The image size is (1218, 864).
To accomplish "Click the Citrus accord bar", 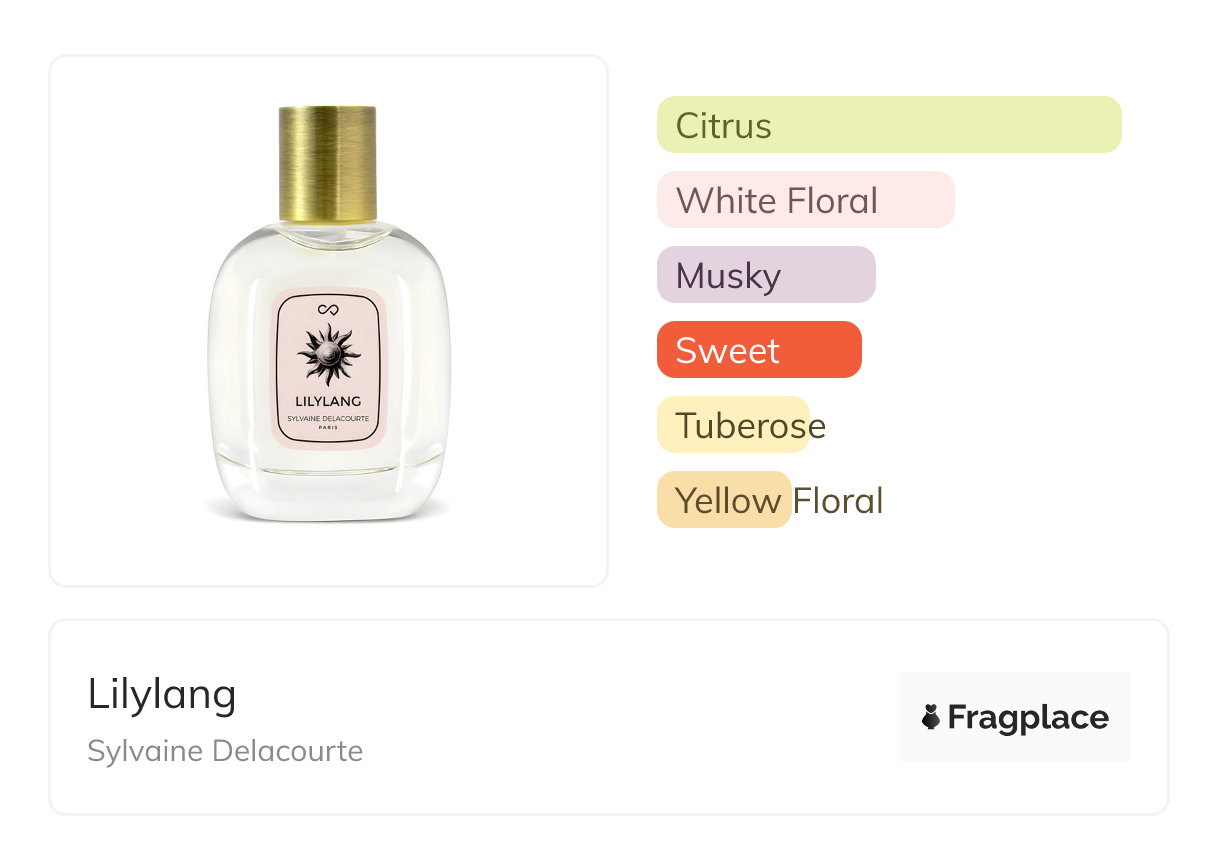I will tap(889, 125).
